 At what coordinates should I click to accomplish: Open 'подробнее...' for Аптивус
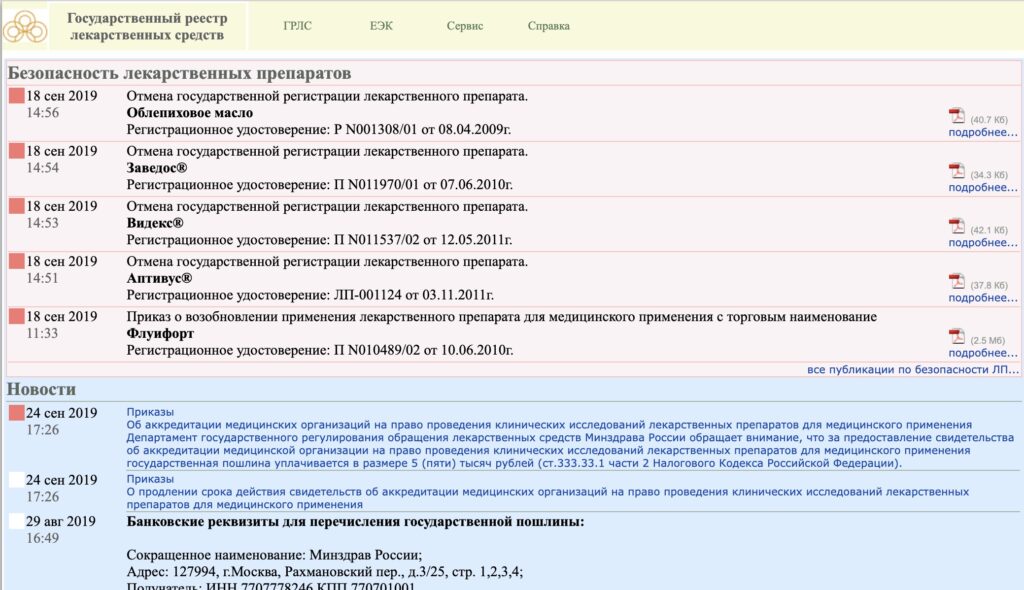(x=983, y=297)
